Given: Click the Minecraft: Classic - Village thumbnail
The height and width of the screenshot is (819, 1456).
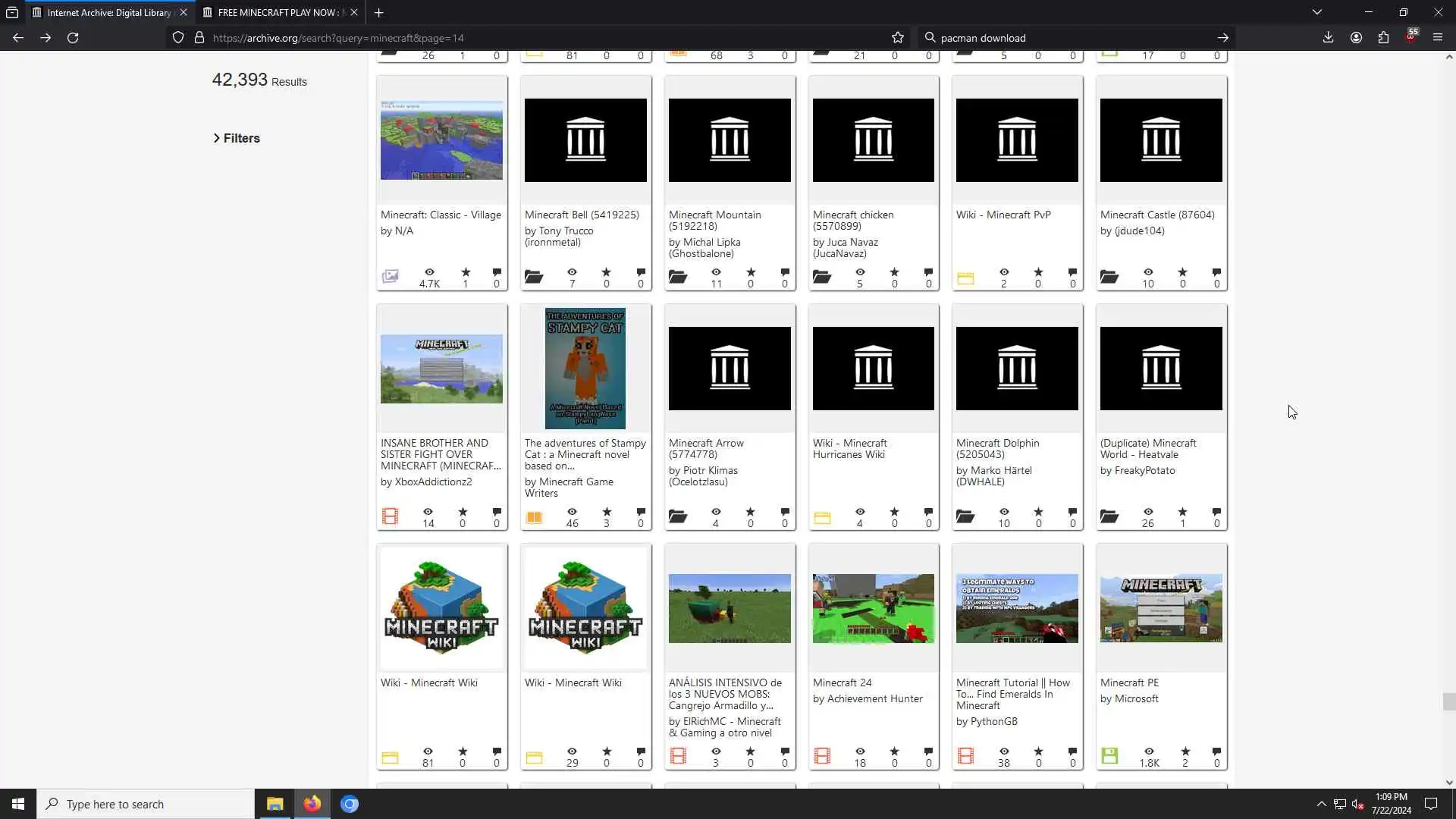Looking at the screenshot, I should 441,140.
